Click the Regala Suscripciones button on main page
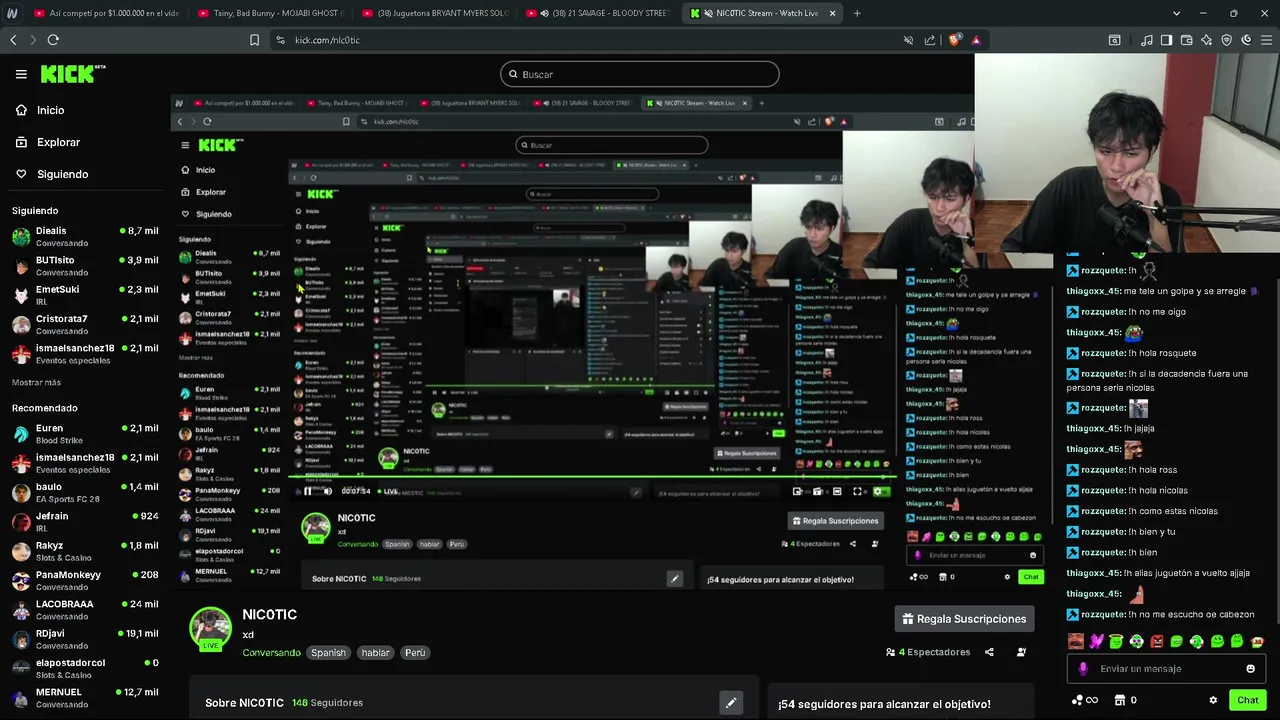Screen dimensions: 1280x720 click(x=964, y=619)
